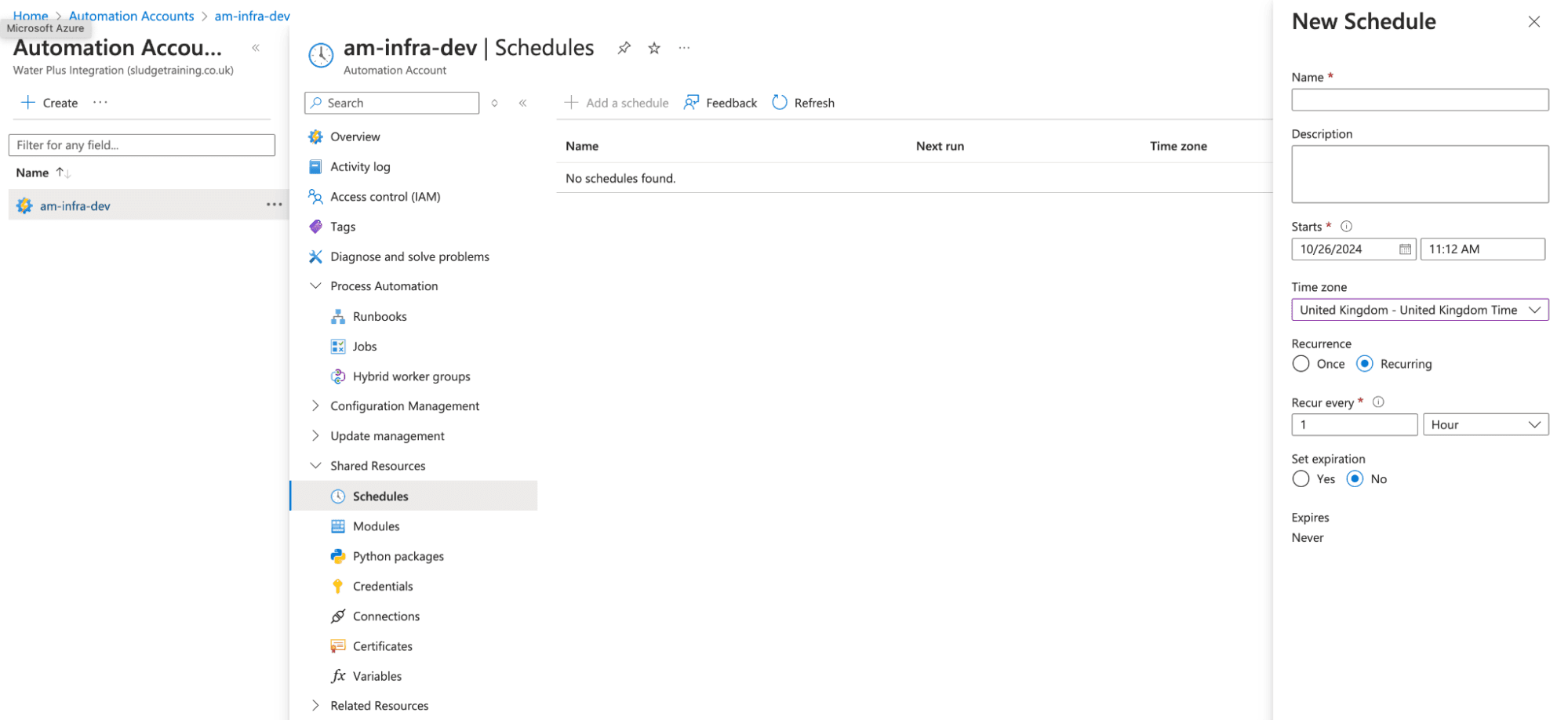
Task: Click the Create button
Action: 49,103
